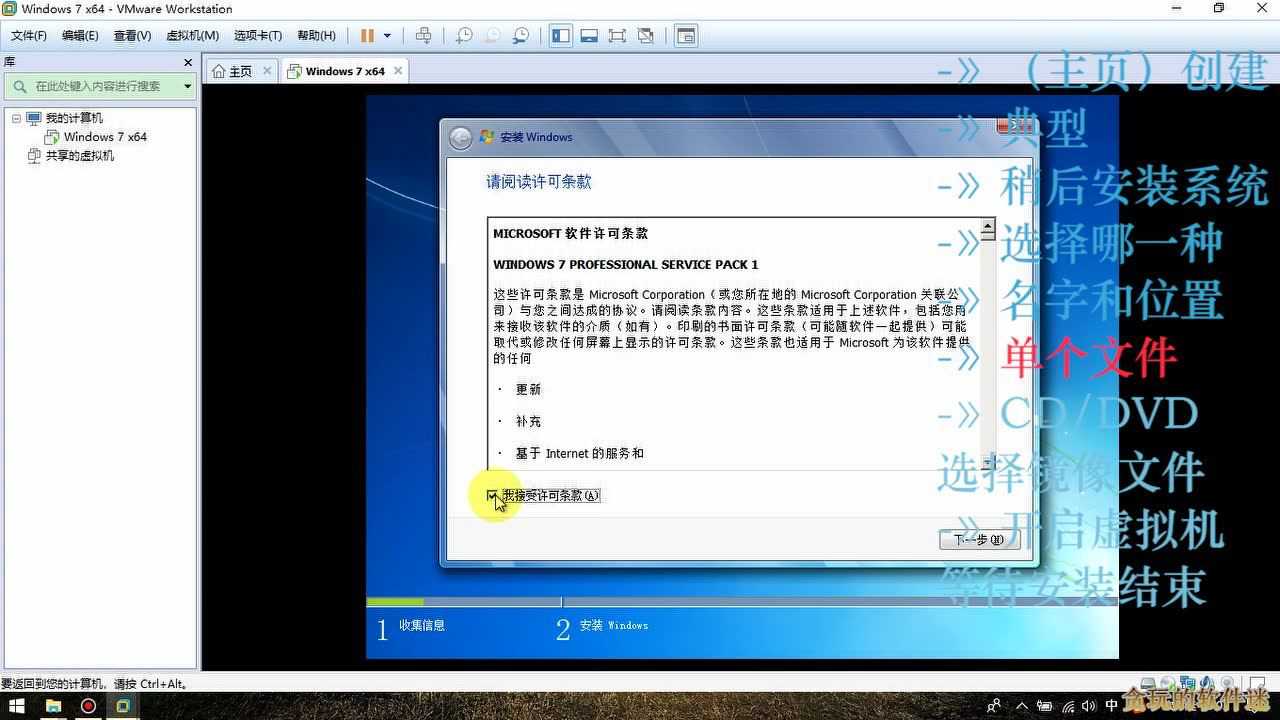
Task: Check the 我接受许可条款 checkbox
Action: point(492,495)
